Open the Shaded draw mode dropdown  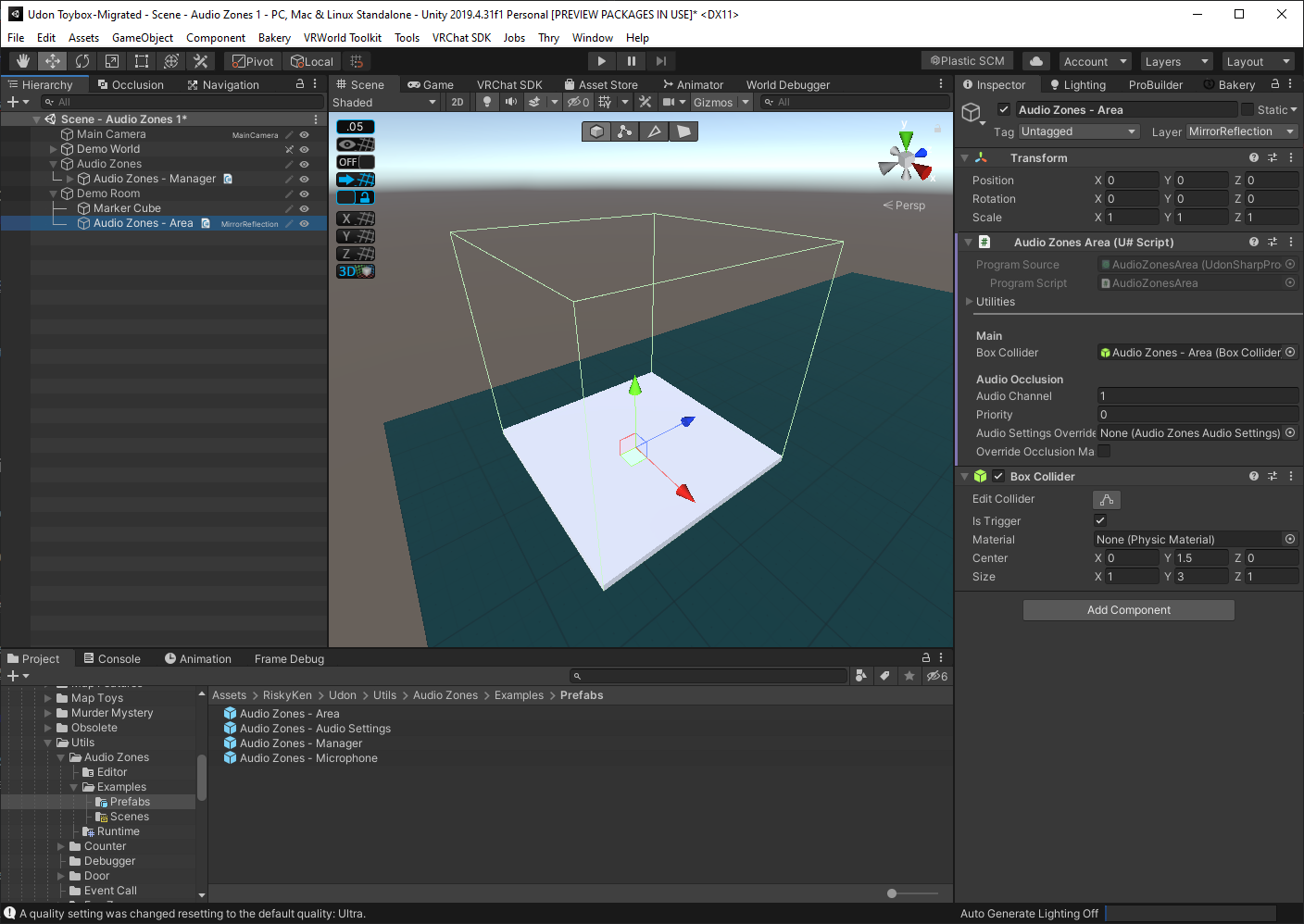(x=384, y=102)
